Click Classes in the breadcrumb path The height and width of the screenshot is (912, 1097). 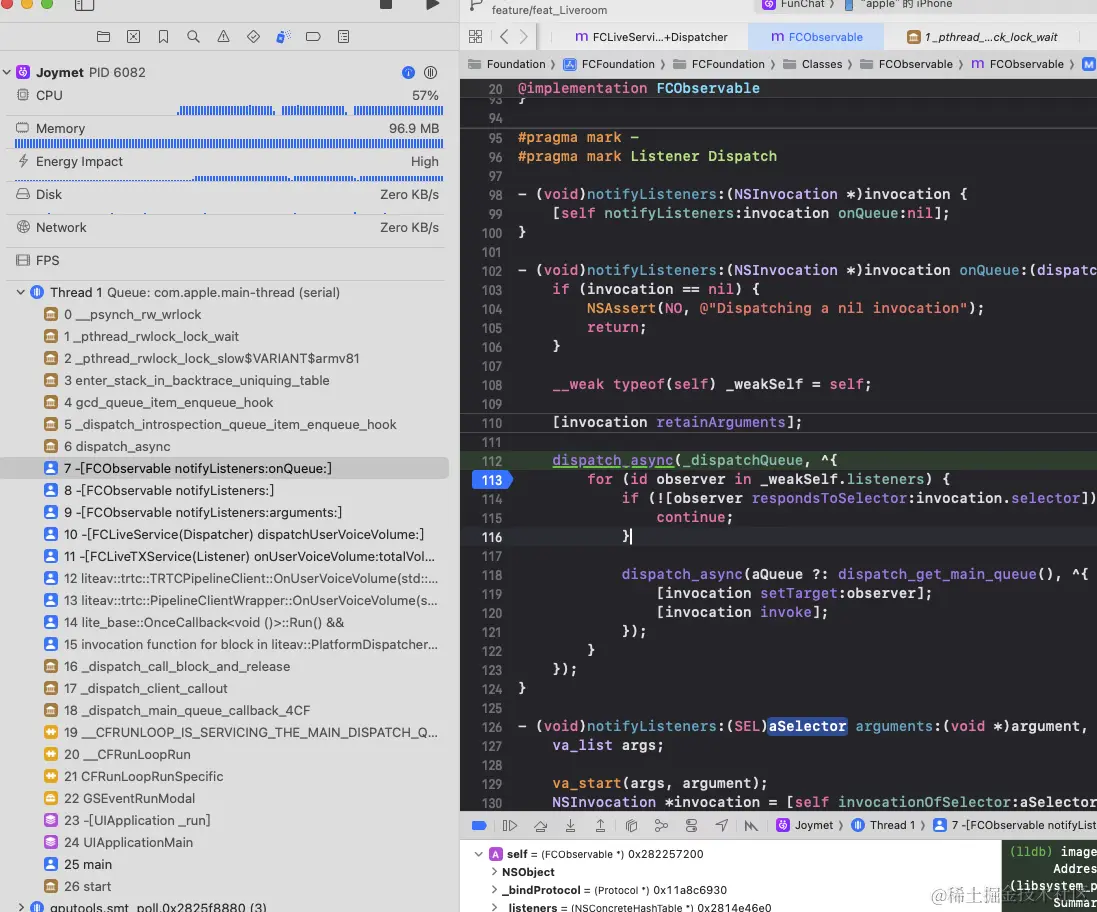click(821, 64)
